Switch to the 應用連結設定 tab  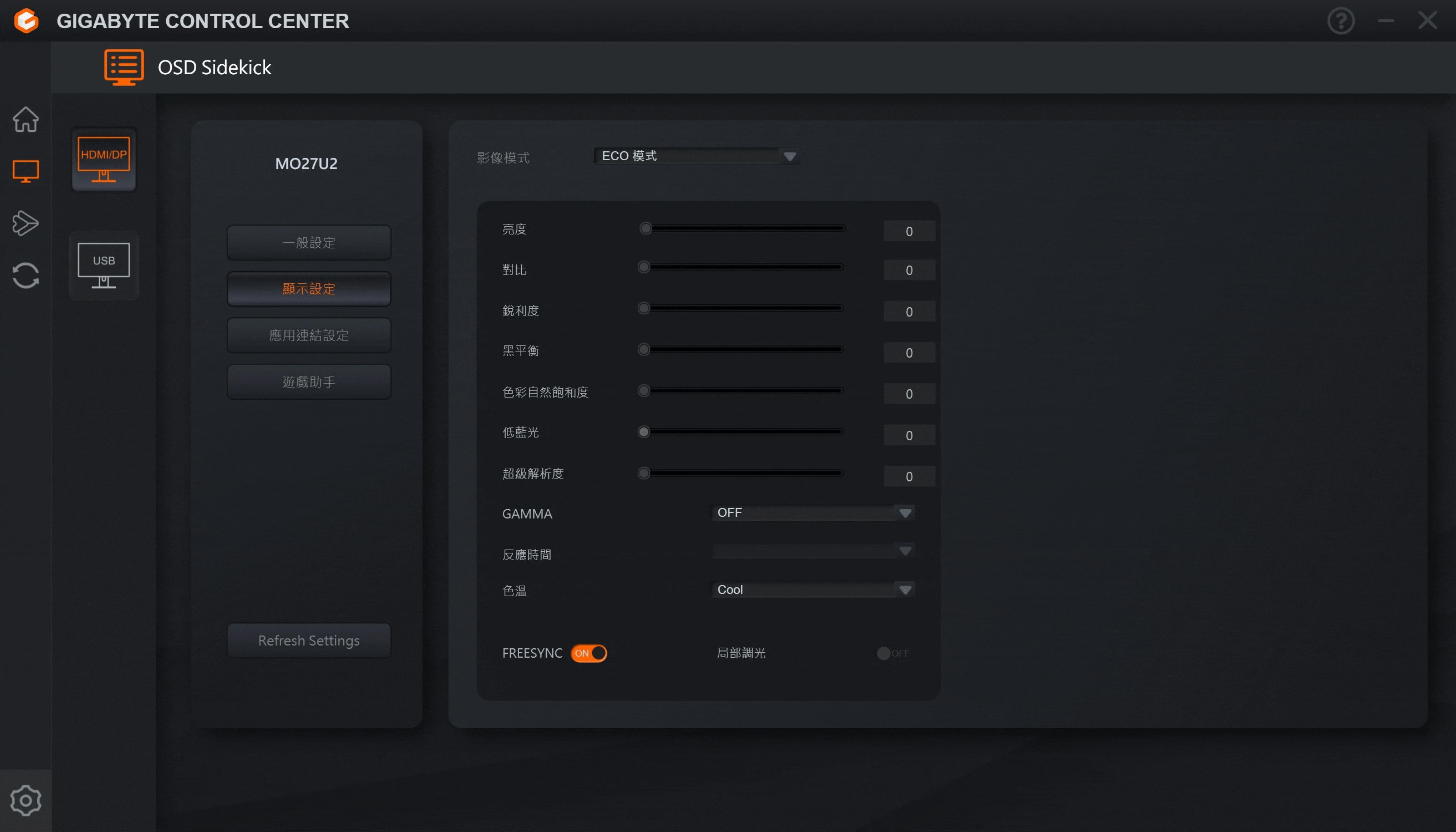click(x=309, y=335)
